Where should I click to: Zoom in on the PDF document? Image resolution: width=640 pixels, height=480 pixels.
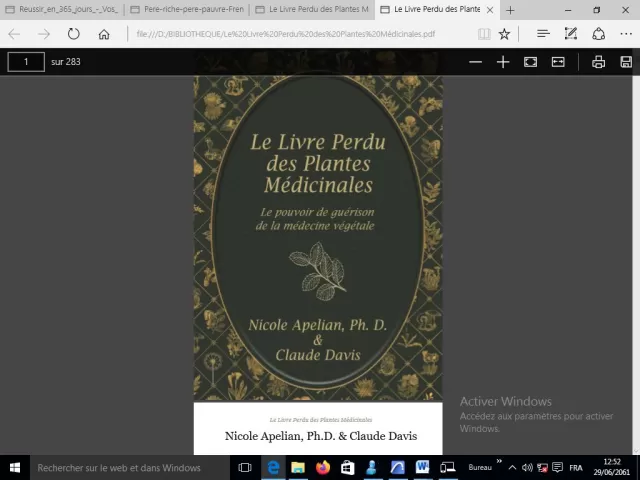point(503,62)
